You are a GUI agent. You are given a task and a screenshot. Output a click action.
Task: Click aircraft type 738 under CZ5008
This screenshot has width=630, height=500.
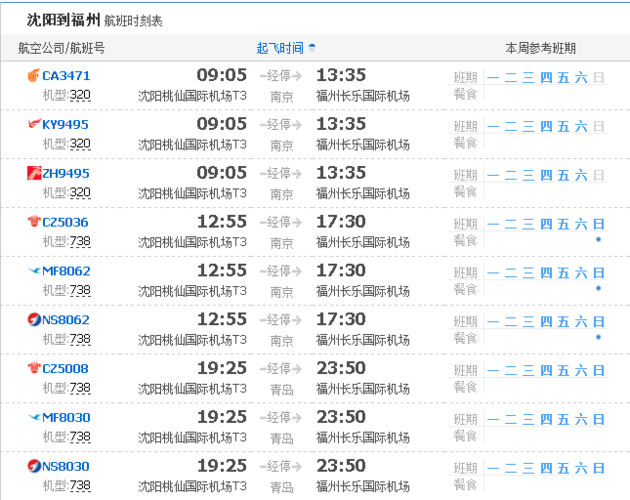[x=80, y=388]
